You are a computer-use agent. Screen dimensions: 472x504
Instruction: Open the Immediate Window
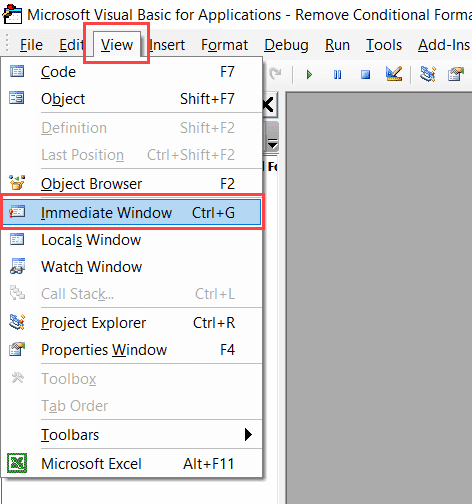pos(132,212)
